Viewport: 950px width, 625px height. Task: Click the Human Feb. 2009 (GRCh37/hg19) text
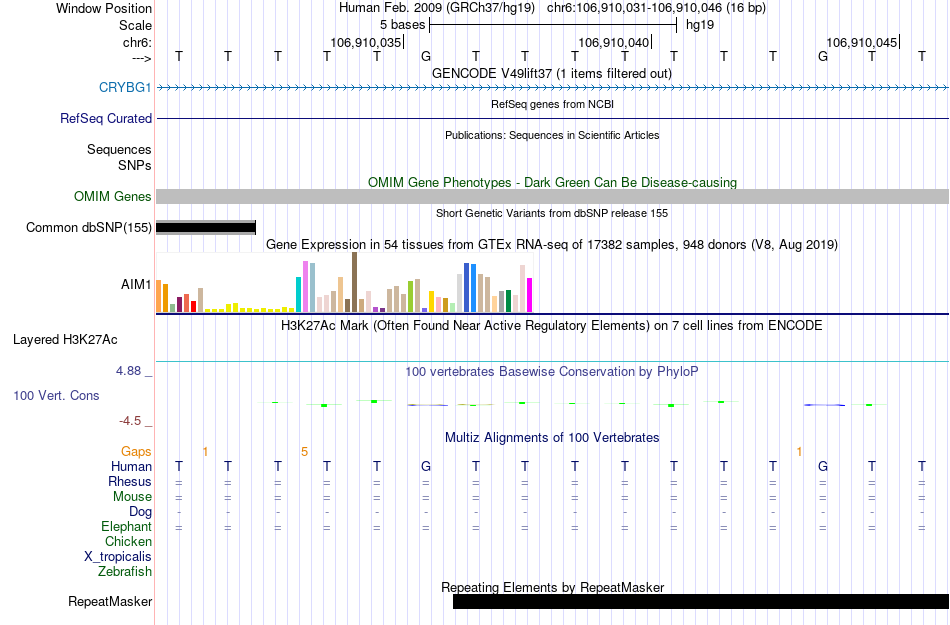coord(437,8)
